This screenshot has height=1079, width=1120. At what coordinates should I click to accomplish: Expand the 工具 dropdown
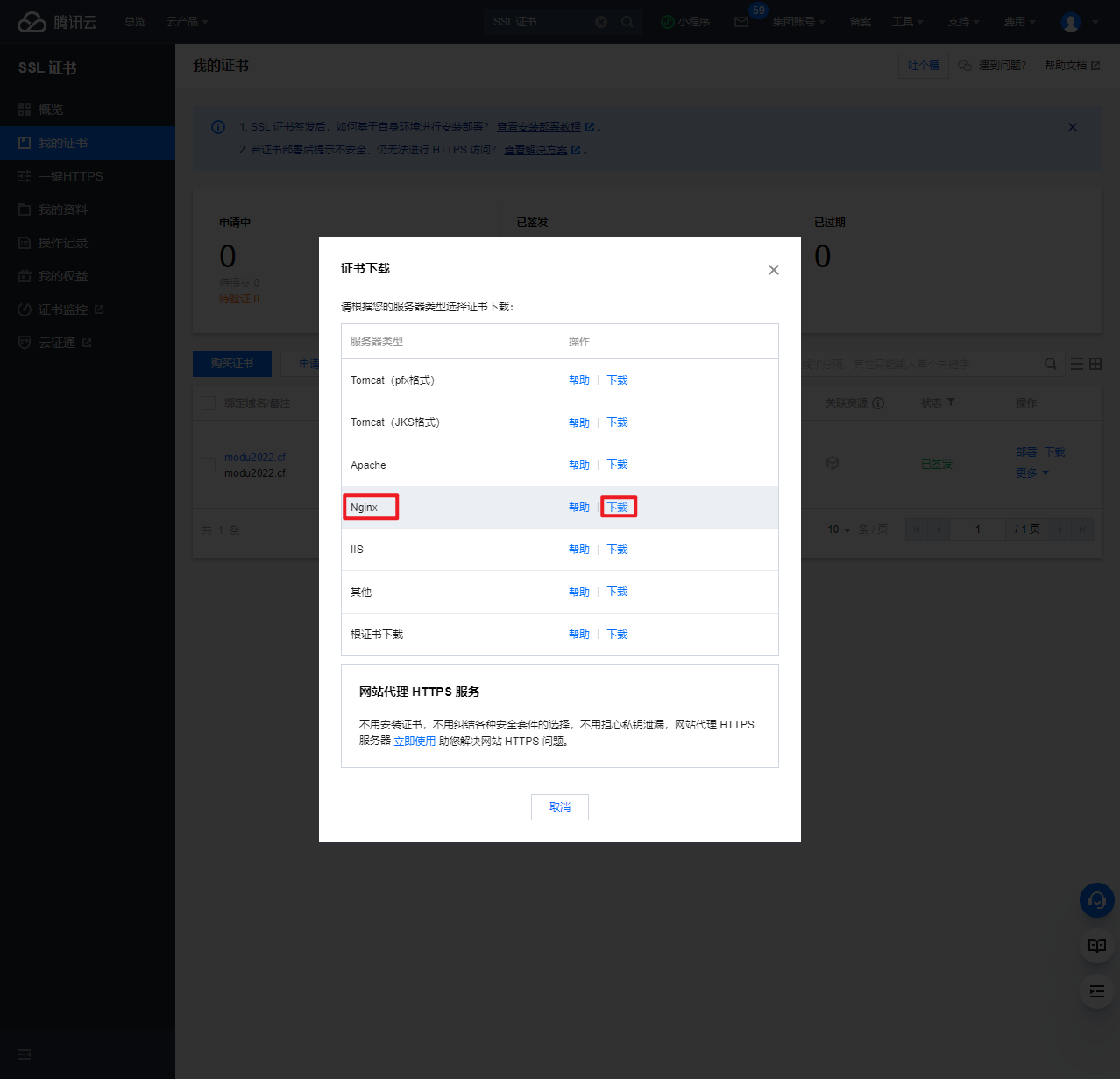(908, 22)
